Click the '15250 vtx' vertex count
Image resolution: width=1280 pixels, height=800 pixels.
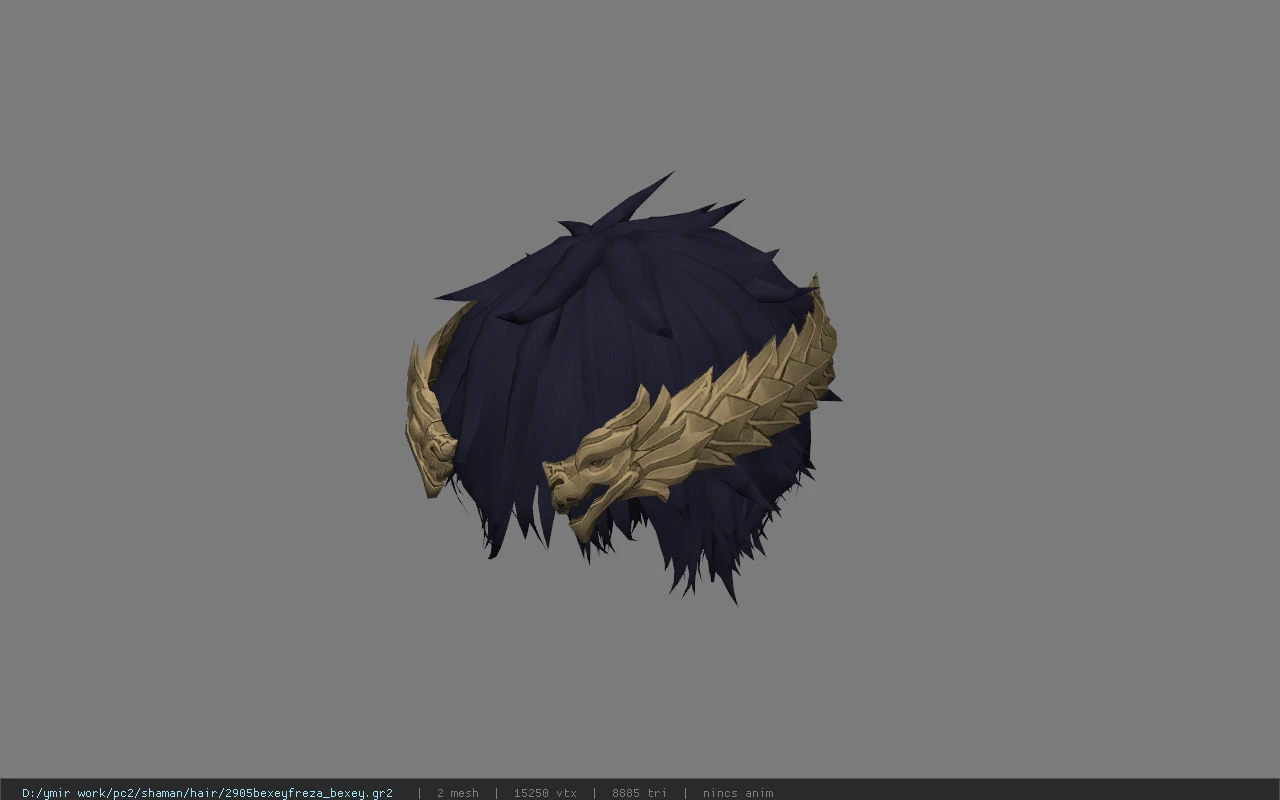(545, 793)
